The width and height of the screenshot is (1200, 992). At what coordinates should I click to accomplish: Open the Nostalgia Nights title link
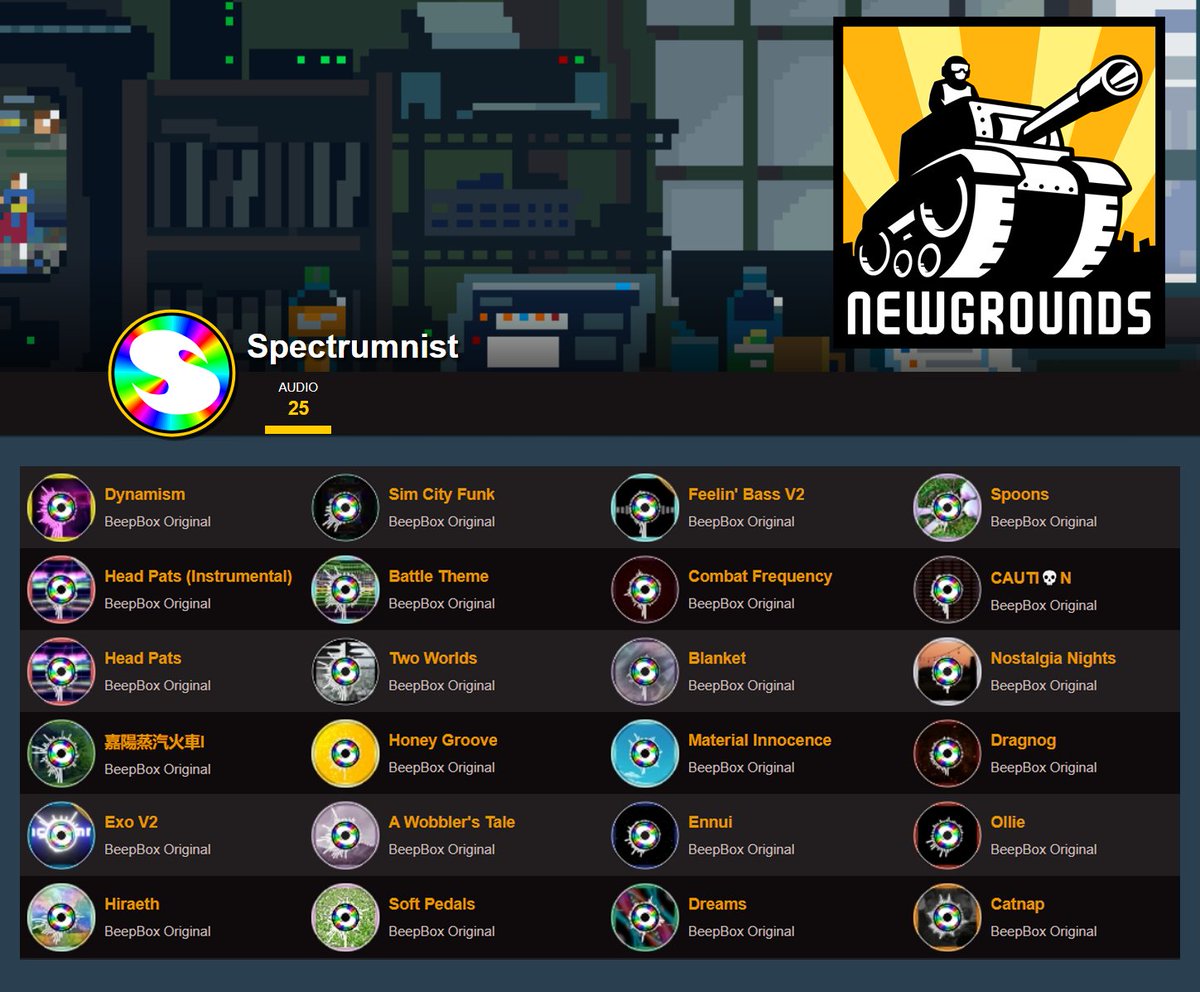click(x=1053, y=658)
